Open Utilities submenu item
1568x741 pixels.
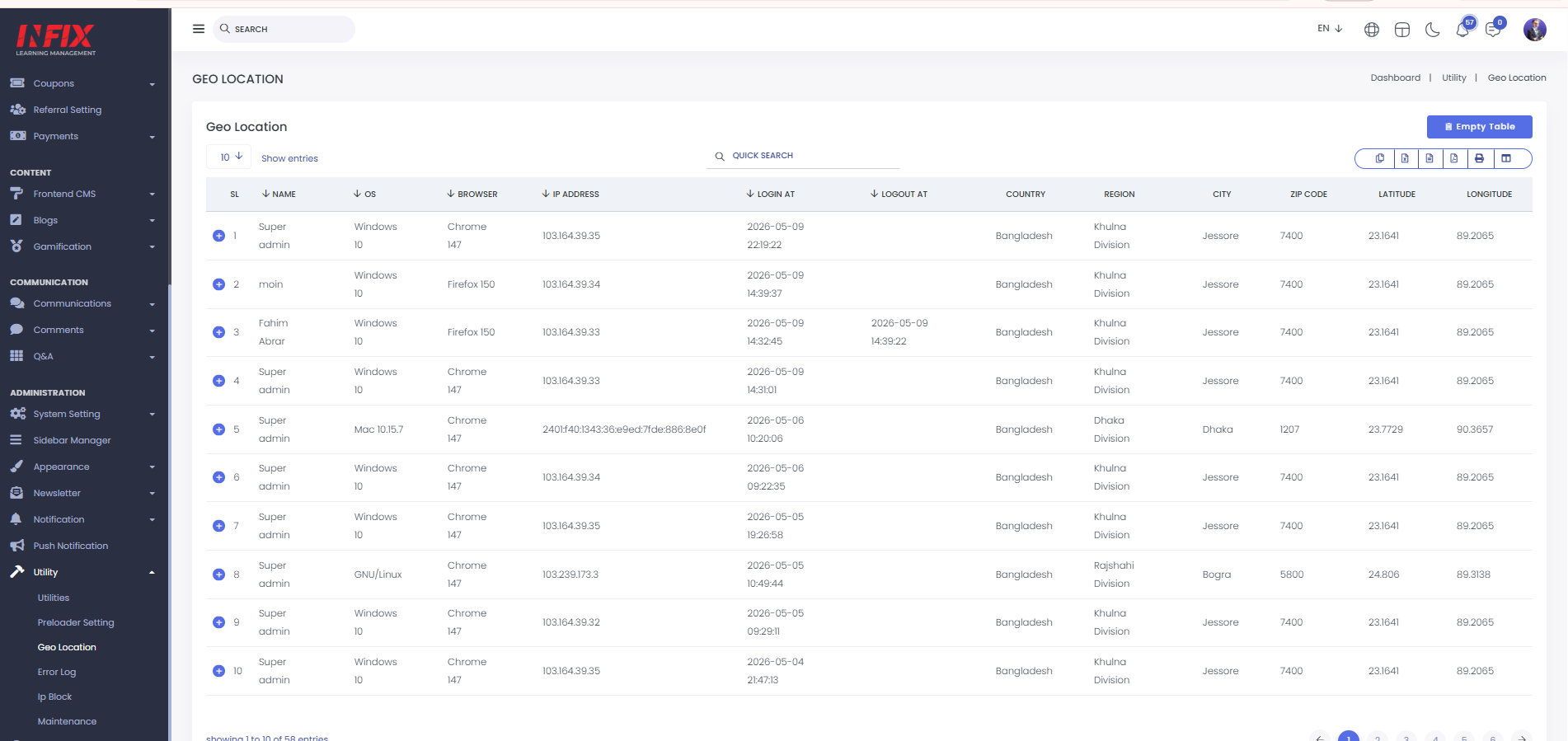(x=54, y=598)
